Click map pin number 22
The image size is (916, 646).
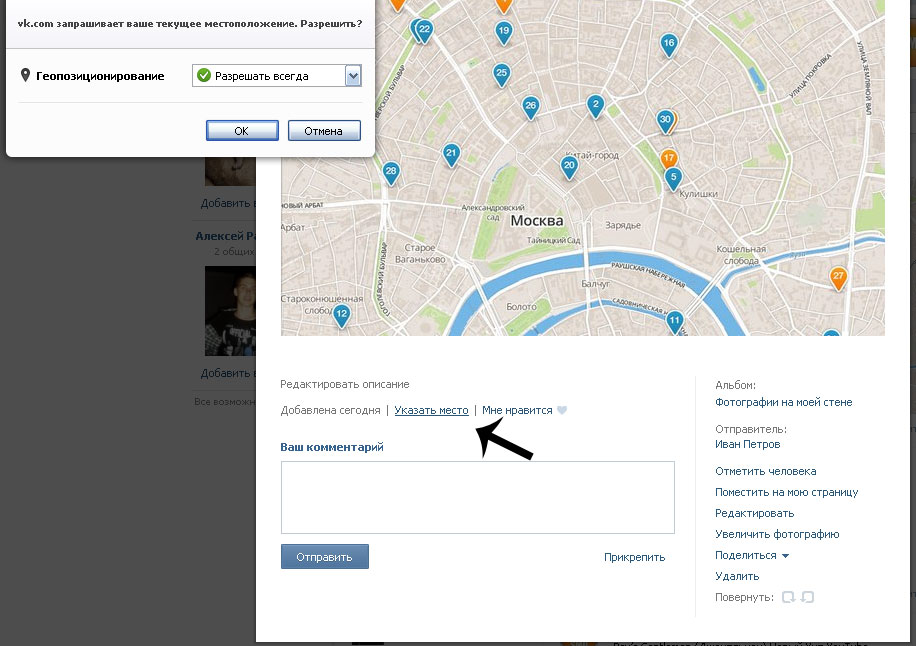pyautogui.click(x=425, y=30)
